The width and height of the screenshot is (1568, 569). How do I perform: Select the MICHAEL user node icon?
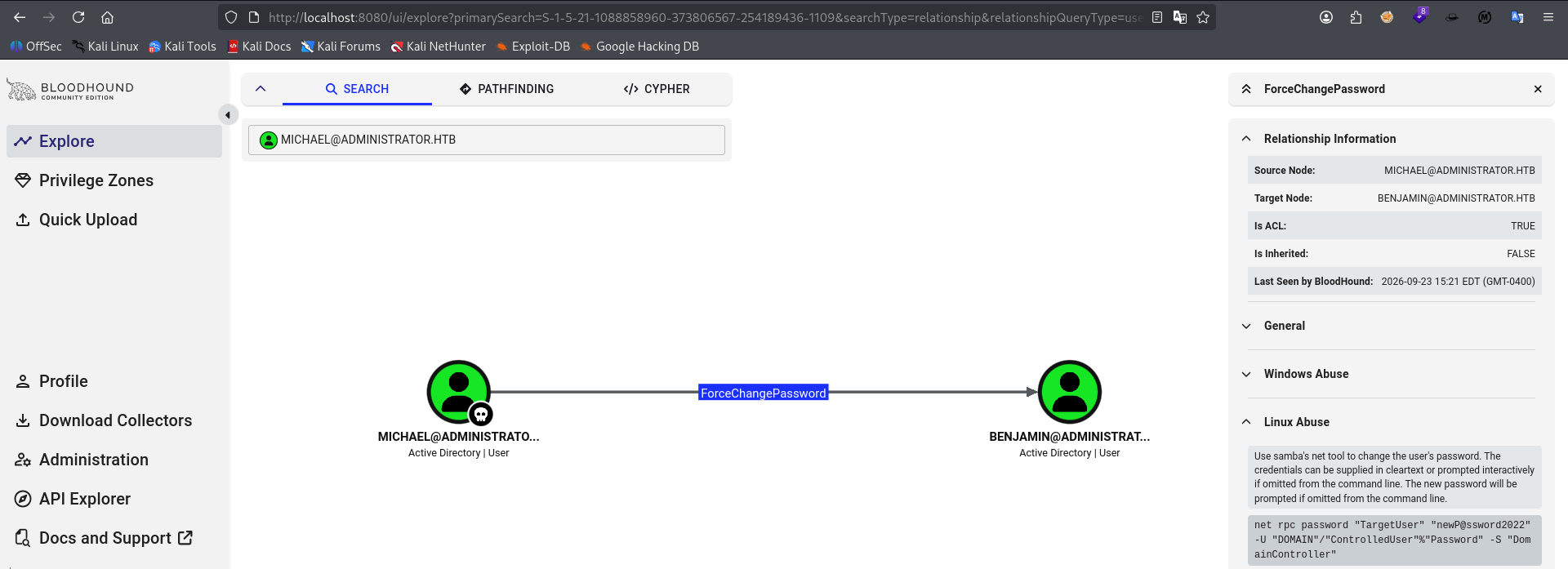pos(459,392)
